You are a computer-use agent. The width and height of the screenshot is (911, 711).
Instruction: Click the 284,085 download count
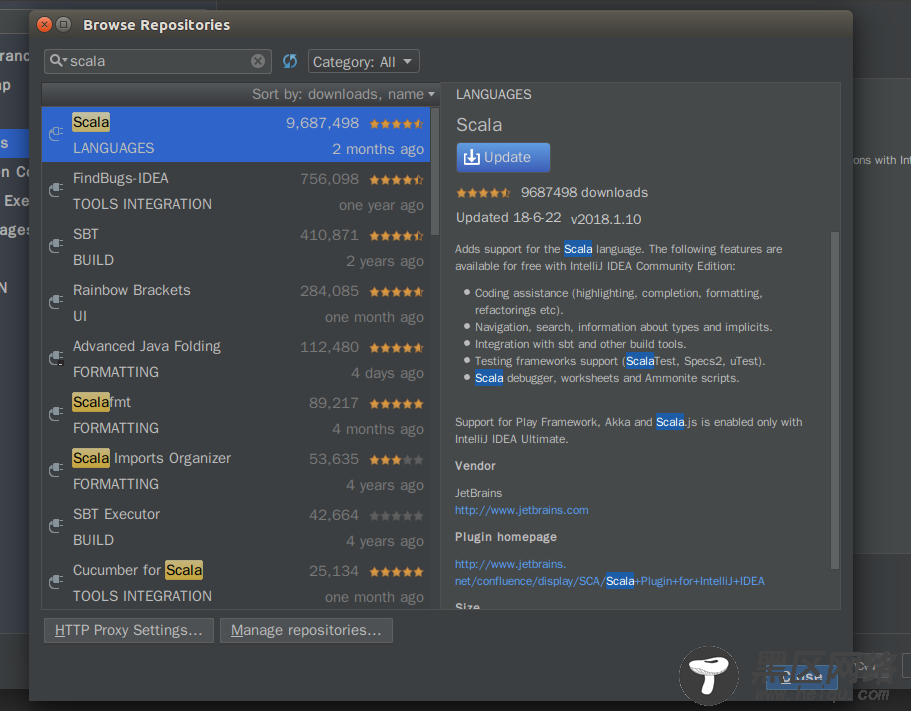pyautogui.click(x=329, y=291)
